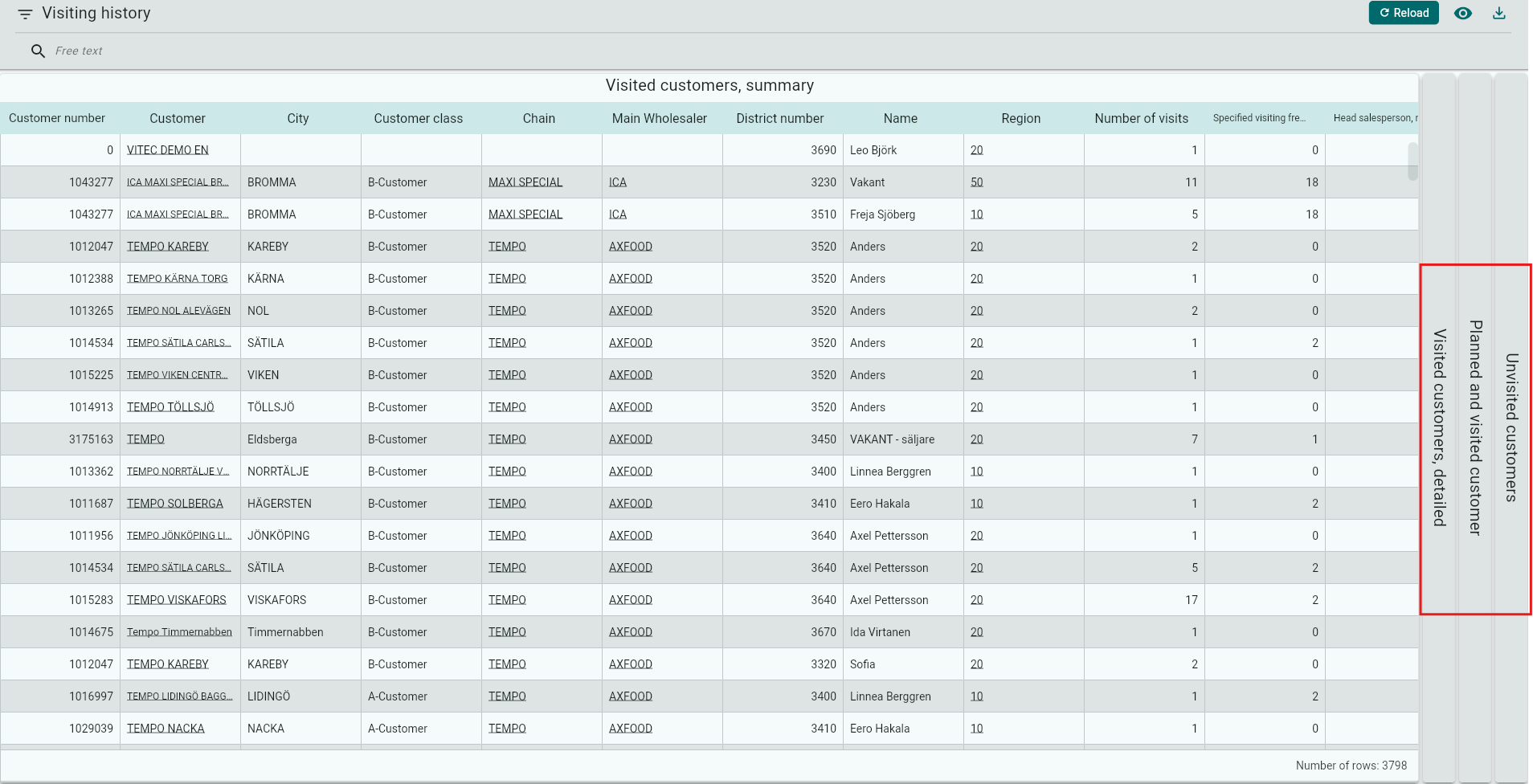Open TEMPO TÖLLSJÖ customer link
Image resolution: width=1533 pixels, height=784 pixels.
click(170, 407)
